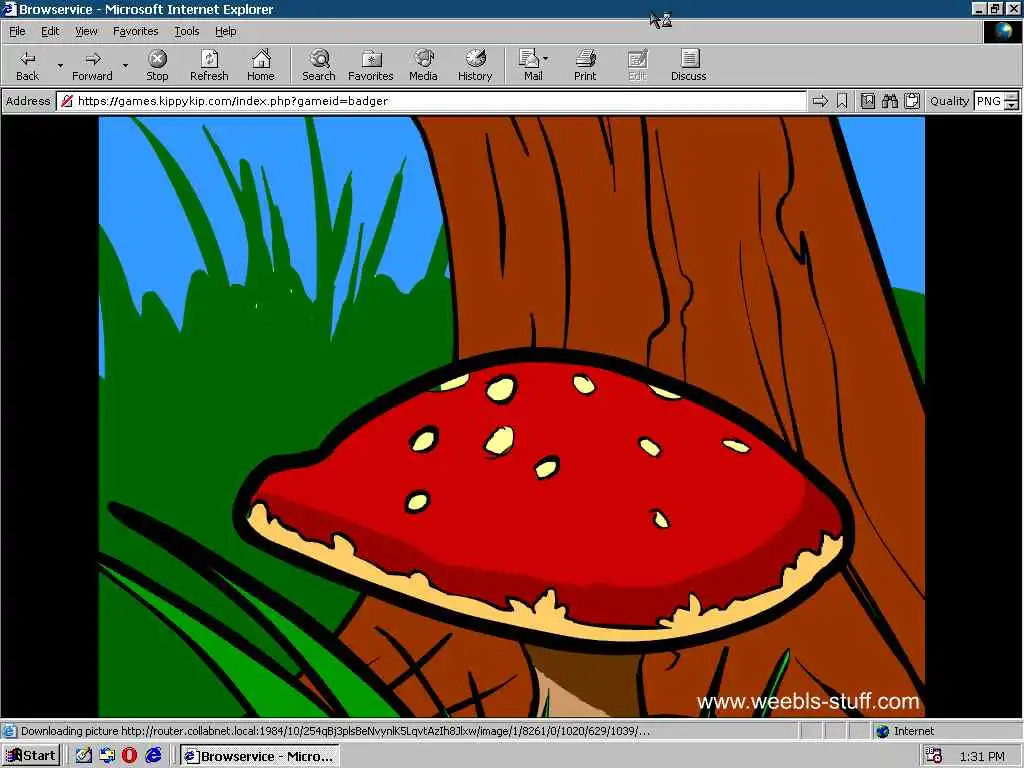Screen dimensions: 1024x768
Task: Open the Forward history dropdown arrow
Action: (x=125, y=65)
